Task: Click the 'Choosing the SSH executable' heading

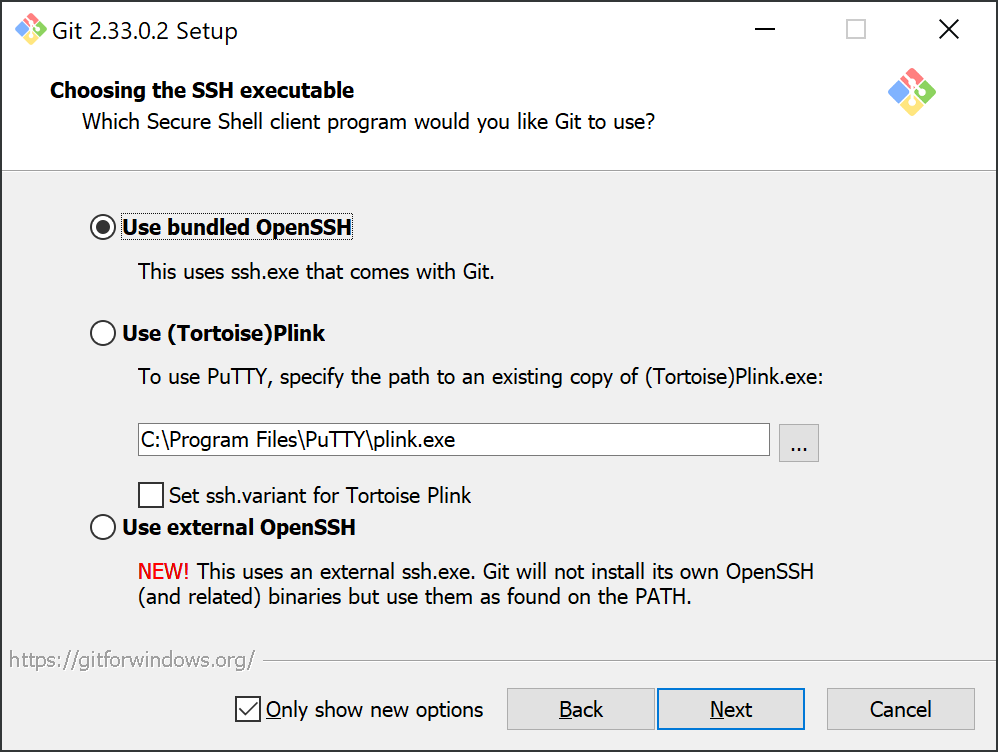Action: tap(202, 90)
